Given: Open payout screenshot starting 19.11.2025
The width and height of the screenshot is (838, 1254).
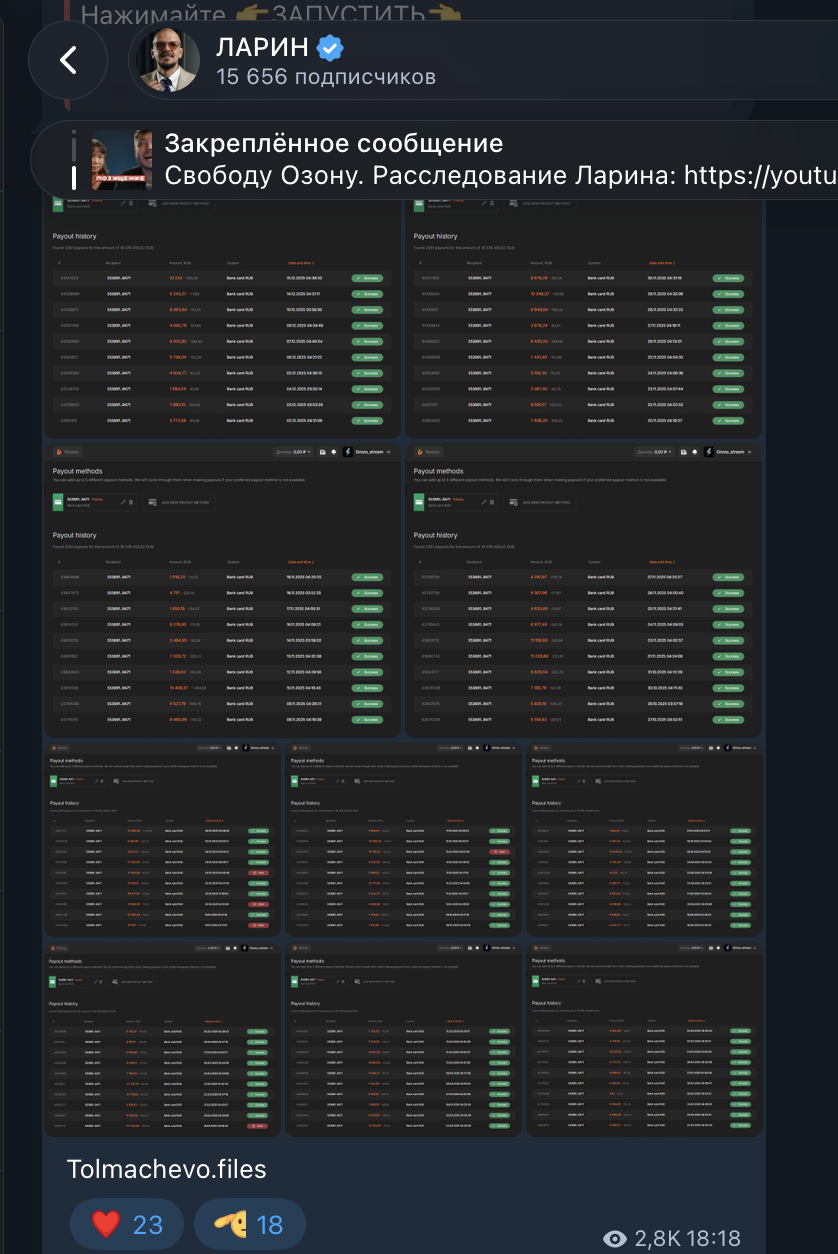Looking at the screenshot, I should pyautogui.click(x=222, y=591).
